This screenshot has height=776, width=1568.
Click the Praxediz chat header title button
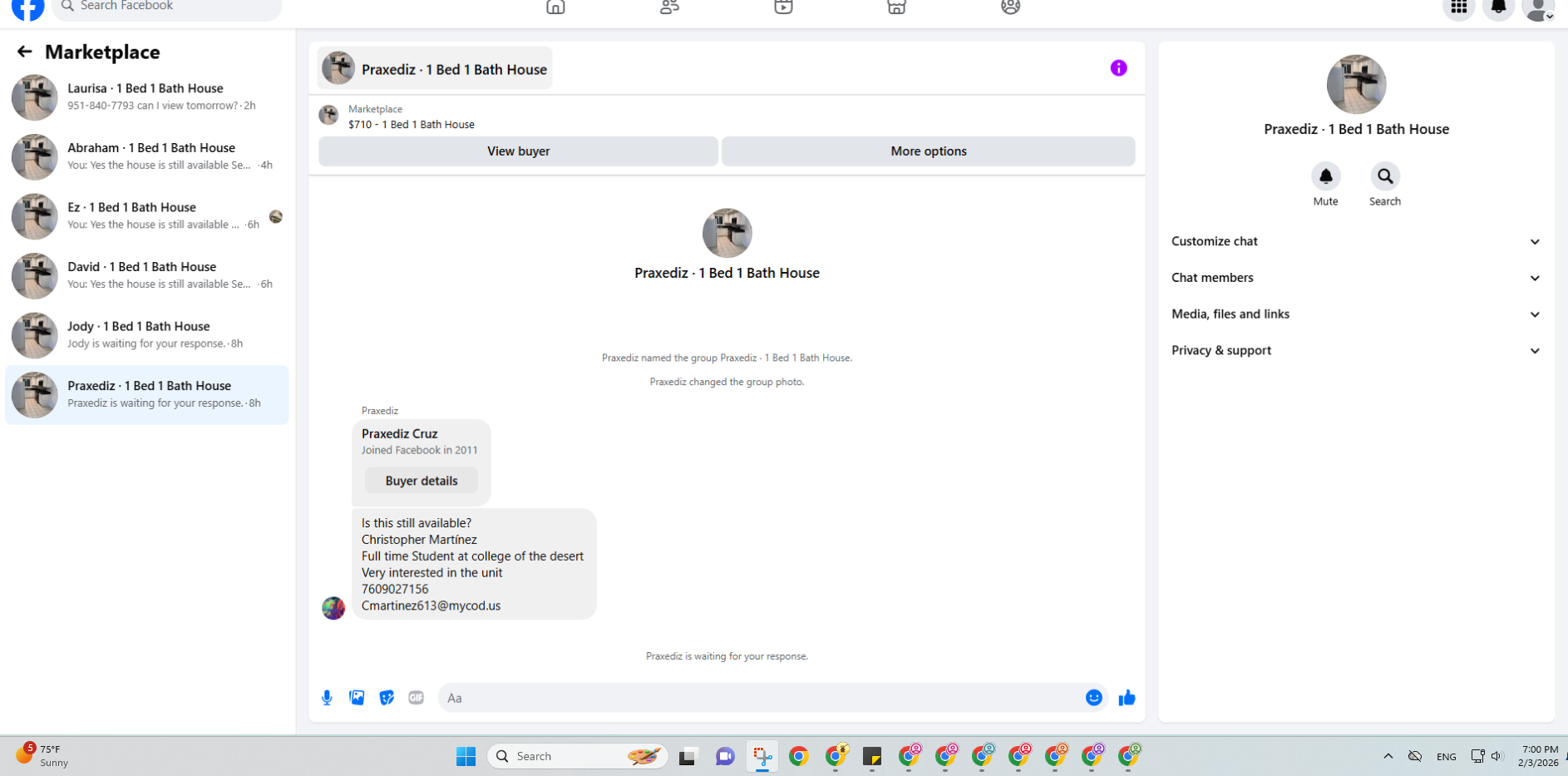[435, 68]
